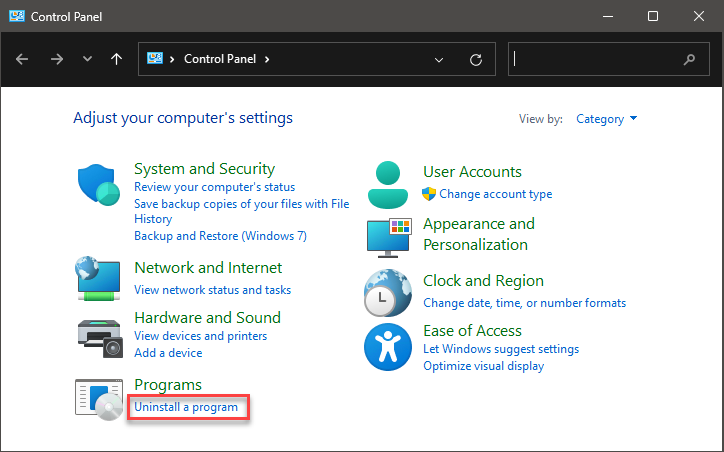Click the Programs disc icon
This screenshot has height=452, width=724.
click(99, 400)
